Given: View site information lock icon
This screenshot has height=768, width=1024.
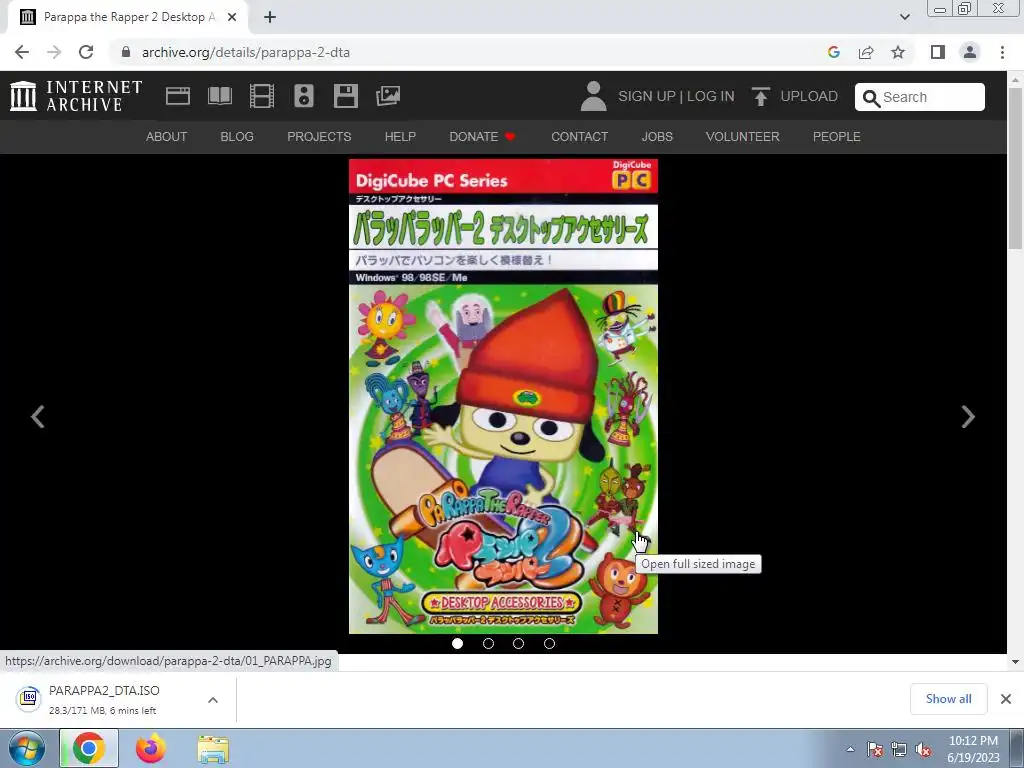Looking at the screenshot, I should 125,52.
